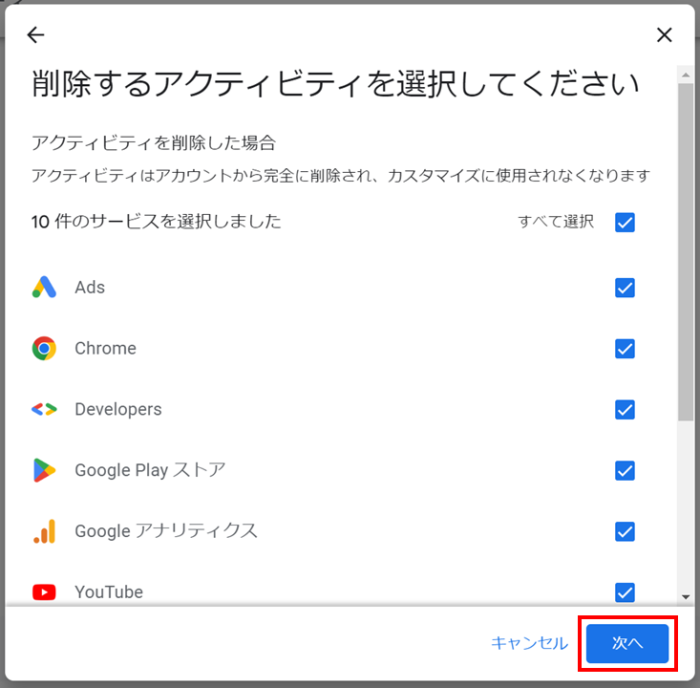Screen dimensions: 700x688
Task: Uncheck the Chrome checkbox
Action: 625,349
